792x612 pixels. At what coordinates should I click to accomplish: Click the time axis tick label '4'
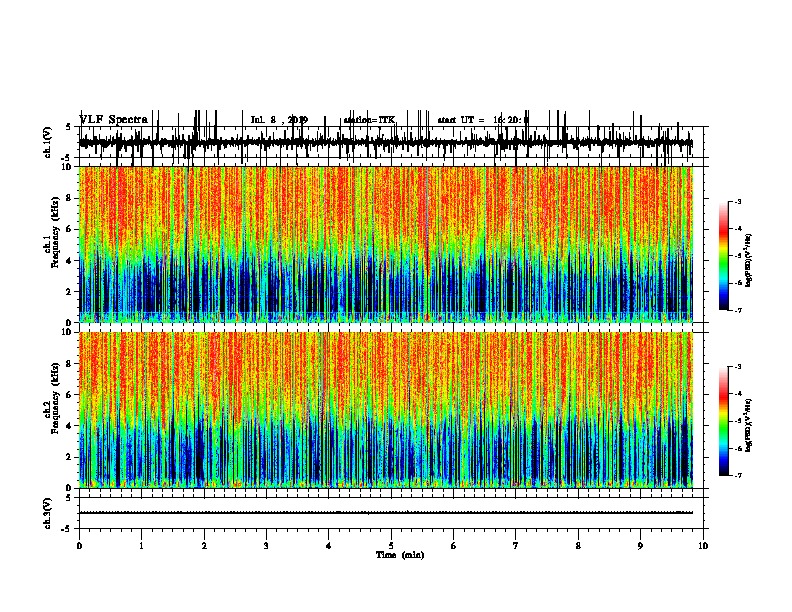pyautogui.click(x=329, y=546)
